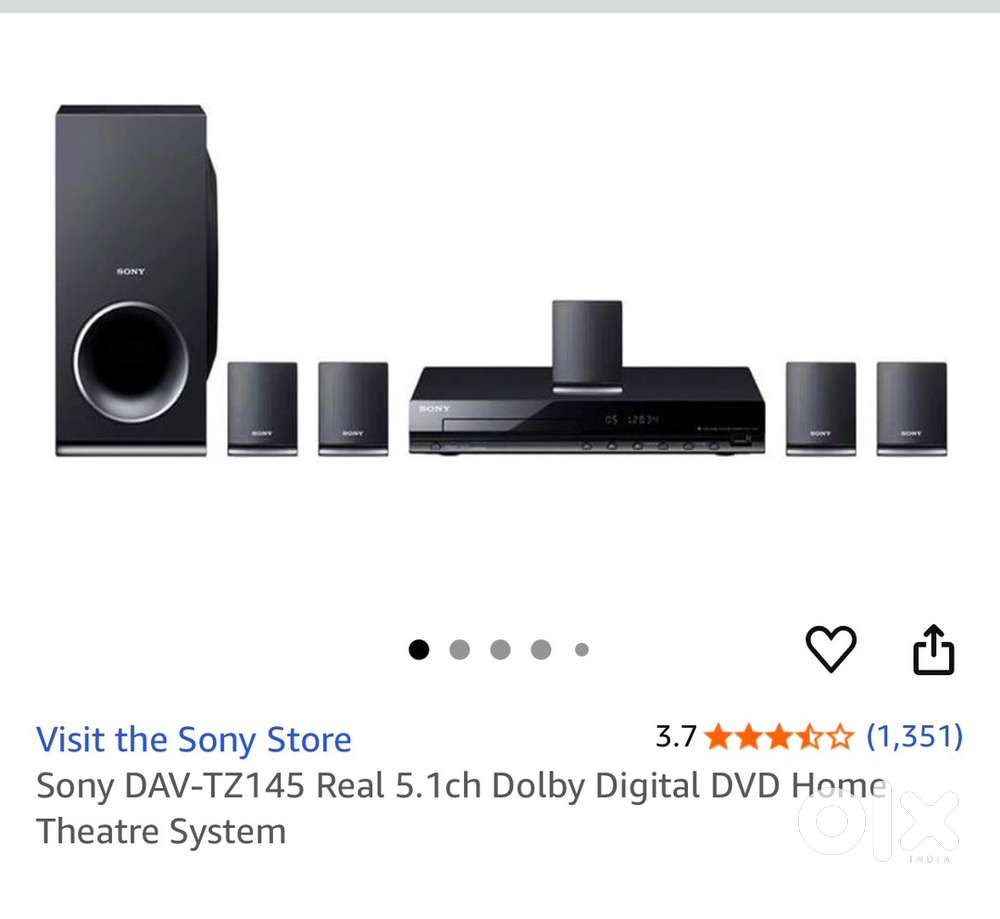
Task: Select the small fifth carousel dot
Action: click(x=581, y=650)
